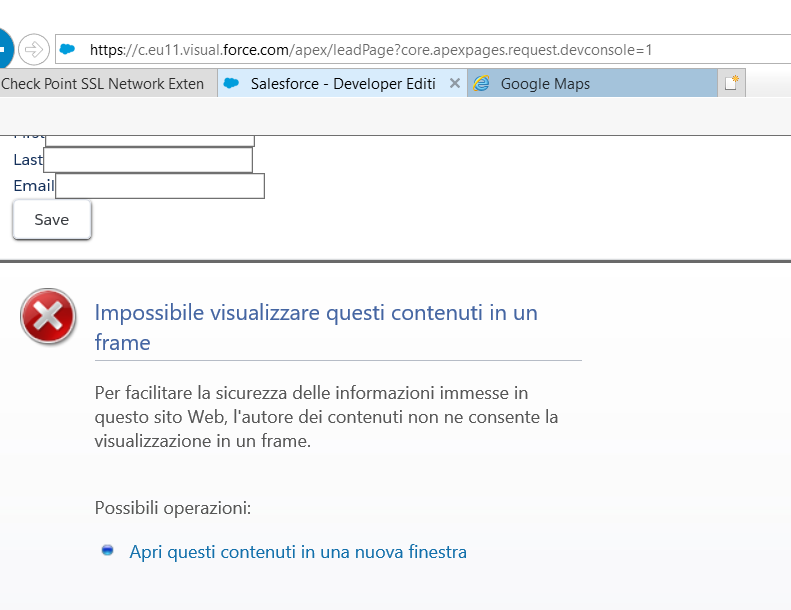Click the "Possibili operazioni:" text
Image resolution: width=791 pixels, height=610 pixels.
[172, 508]
